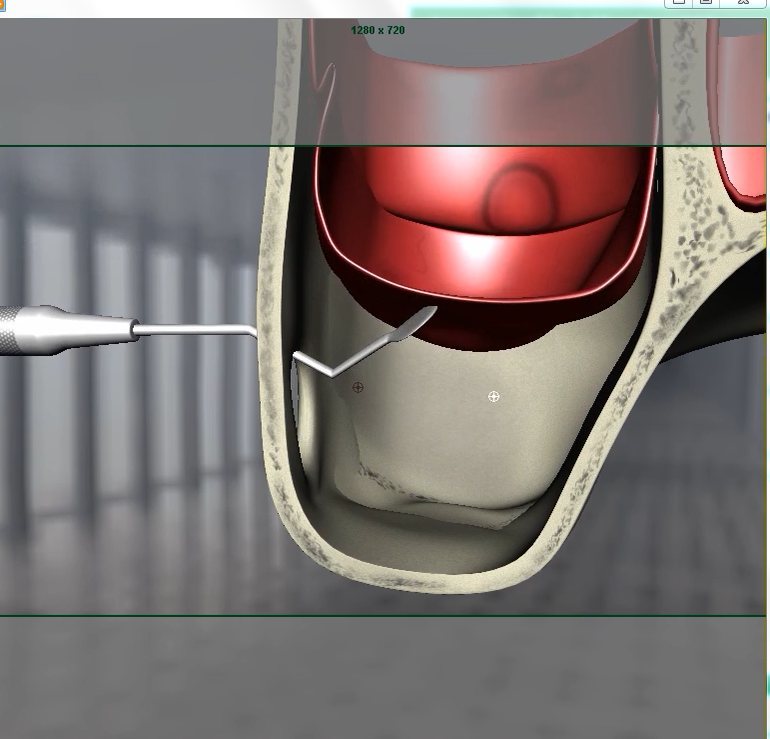Click the 1280 x 720 resolution label
Image resolution: width=770 pixels, height=739 pixels.
[377, 30]
